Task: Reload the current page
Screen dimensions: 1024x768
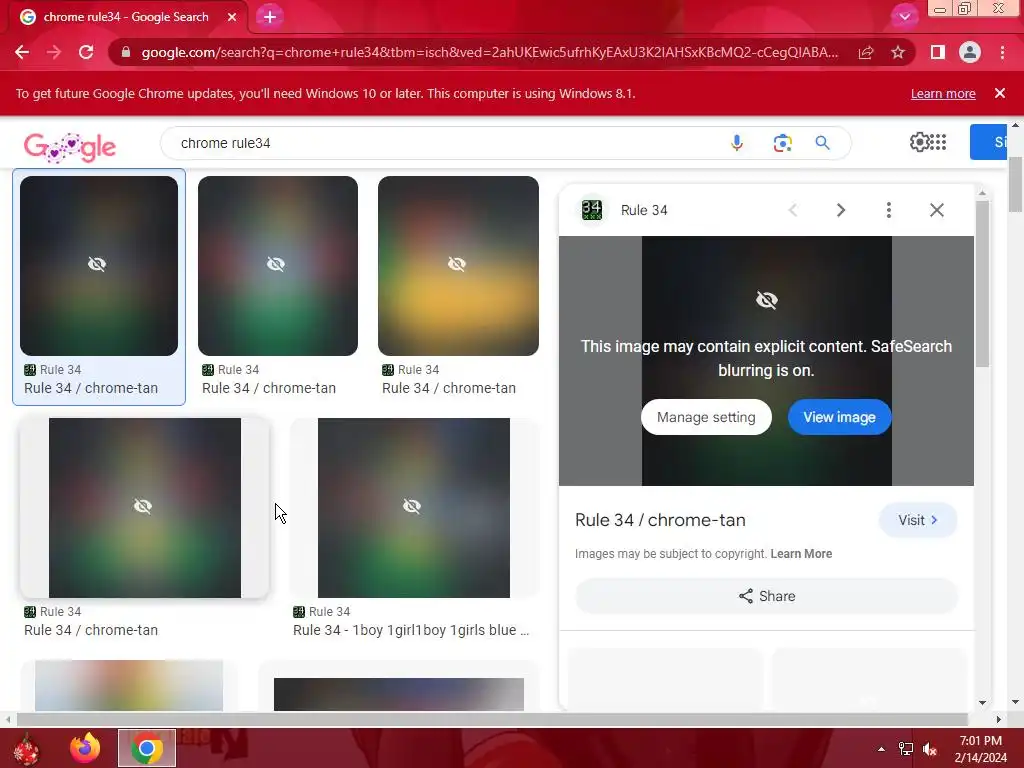Action: (x=86, y=52)
